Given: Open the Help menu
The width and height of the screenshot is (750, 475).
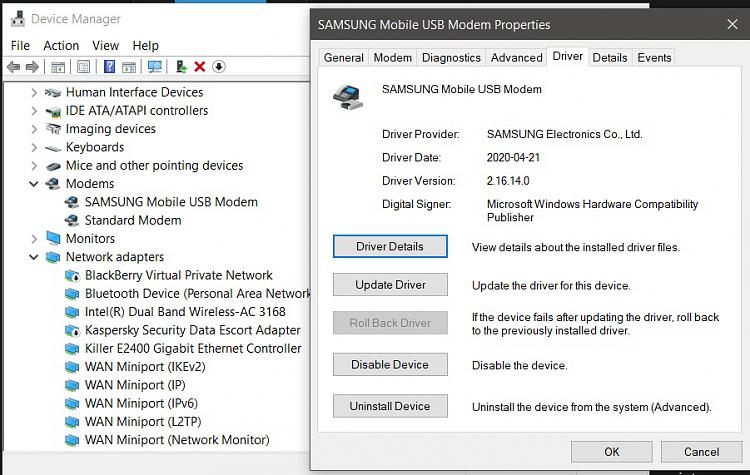Looking at the screenshot, I should point(145,45).
